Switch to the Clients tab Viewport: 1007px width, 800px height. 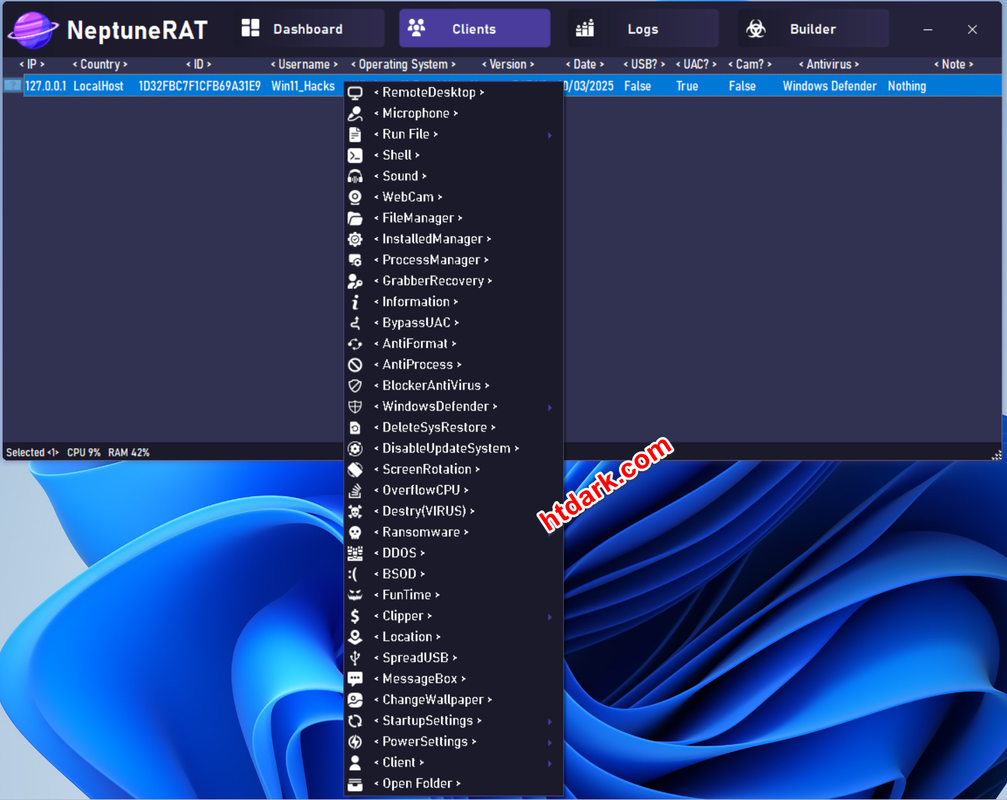[x=475, y=29]
